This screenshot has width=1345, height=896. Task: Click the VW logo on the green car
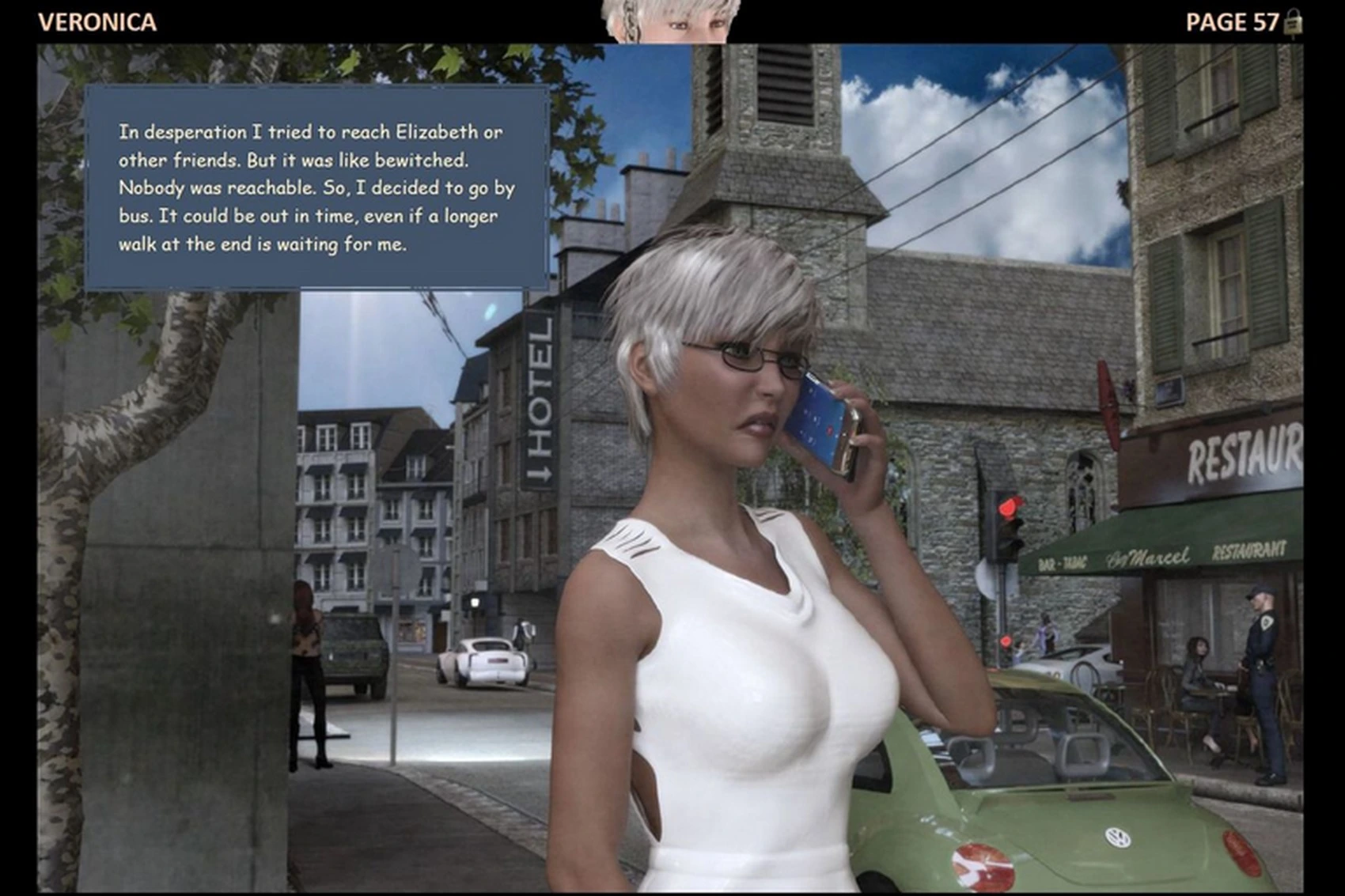pos(1116,837)
